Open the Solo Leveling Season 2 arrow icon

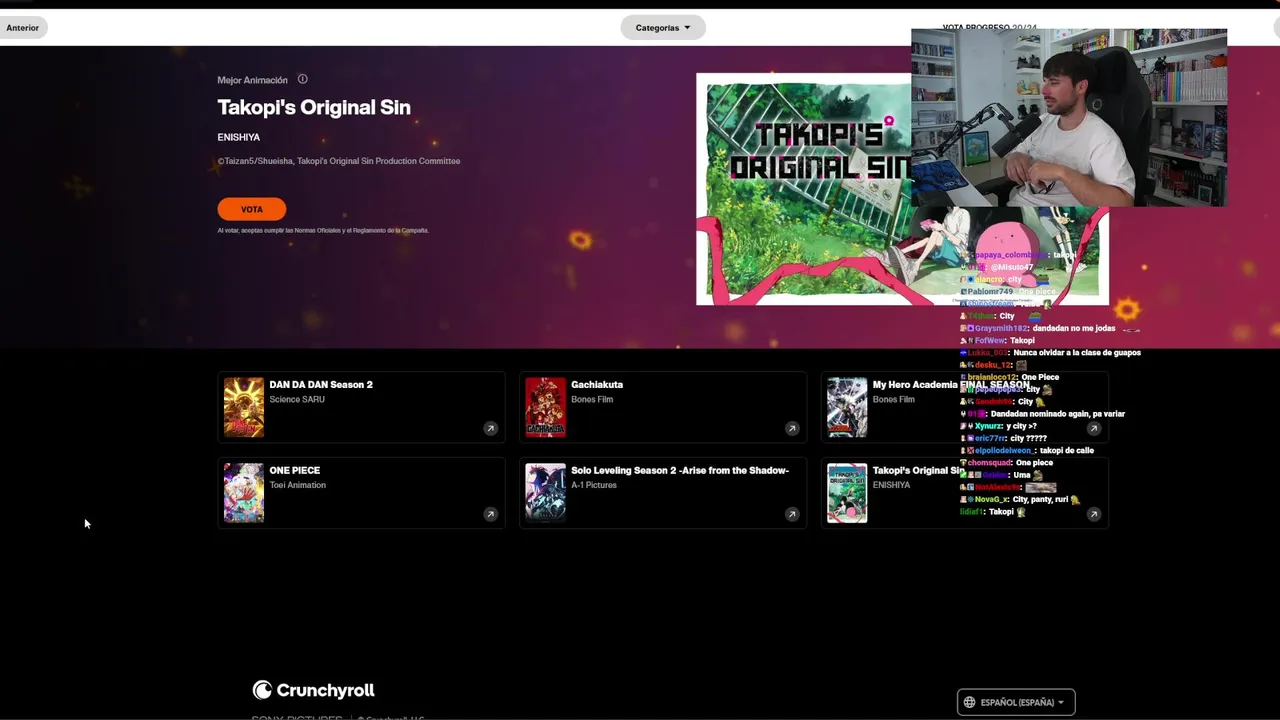pyautogui.click(x=792, y=514)
